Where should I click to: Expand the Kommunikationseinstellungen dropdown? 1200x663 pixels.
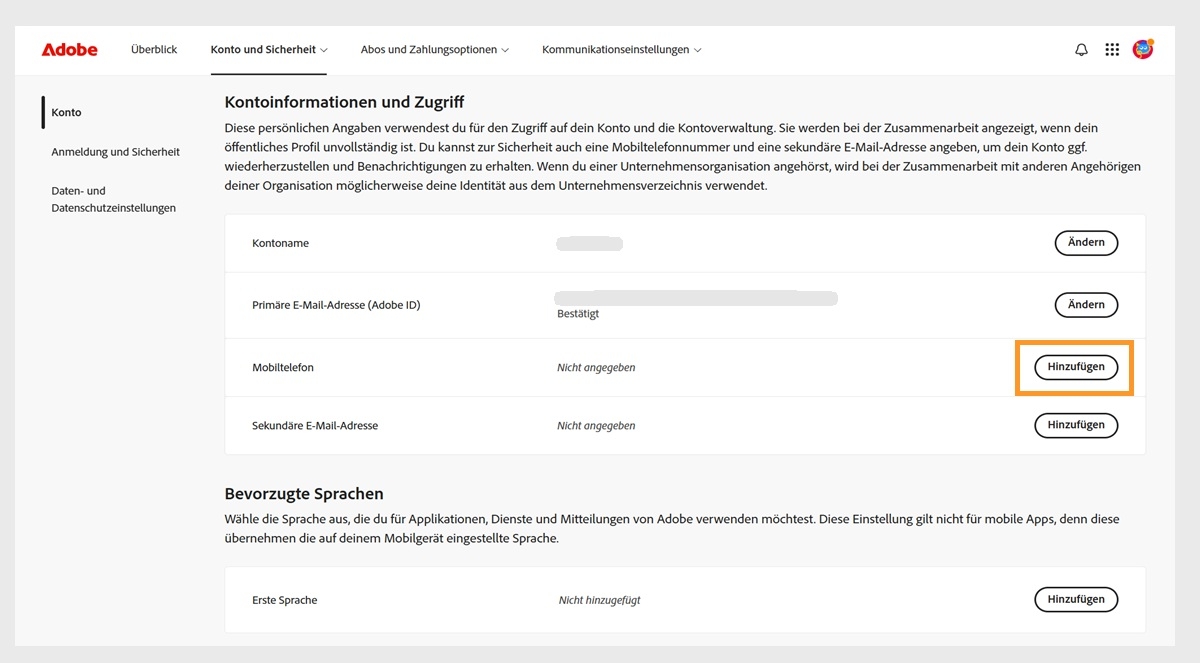pos(621,49)
